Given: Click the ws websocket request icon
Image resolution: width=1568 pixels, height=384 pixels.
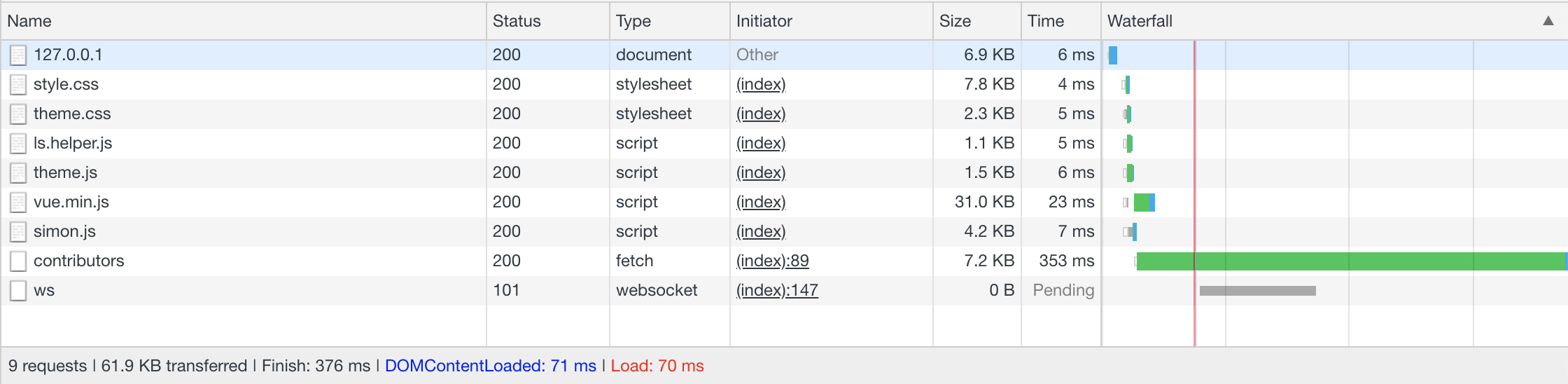Looking at the screenshot, I should pos(18,291).
